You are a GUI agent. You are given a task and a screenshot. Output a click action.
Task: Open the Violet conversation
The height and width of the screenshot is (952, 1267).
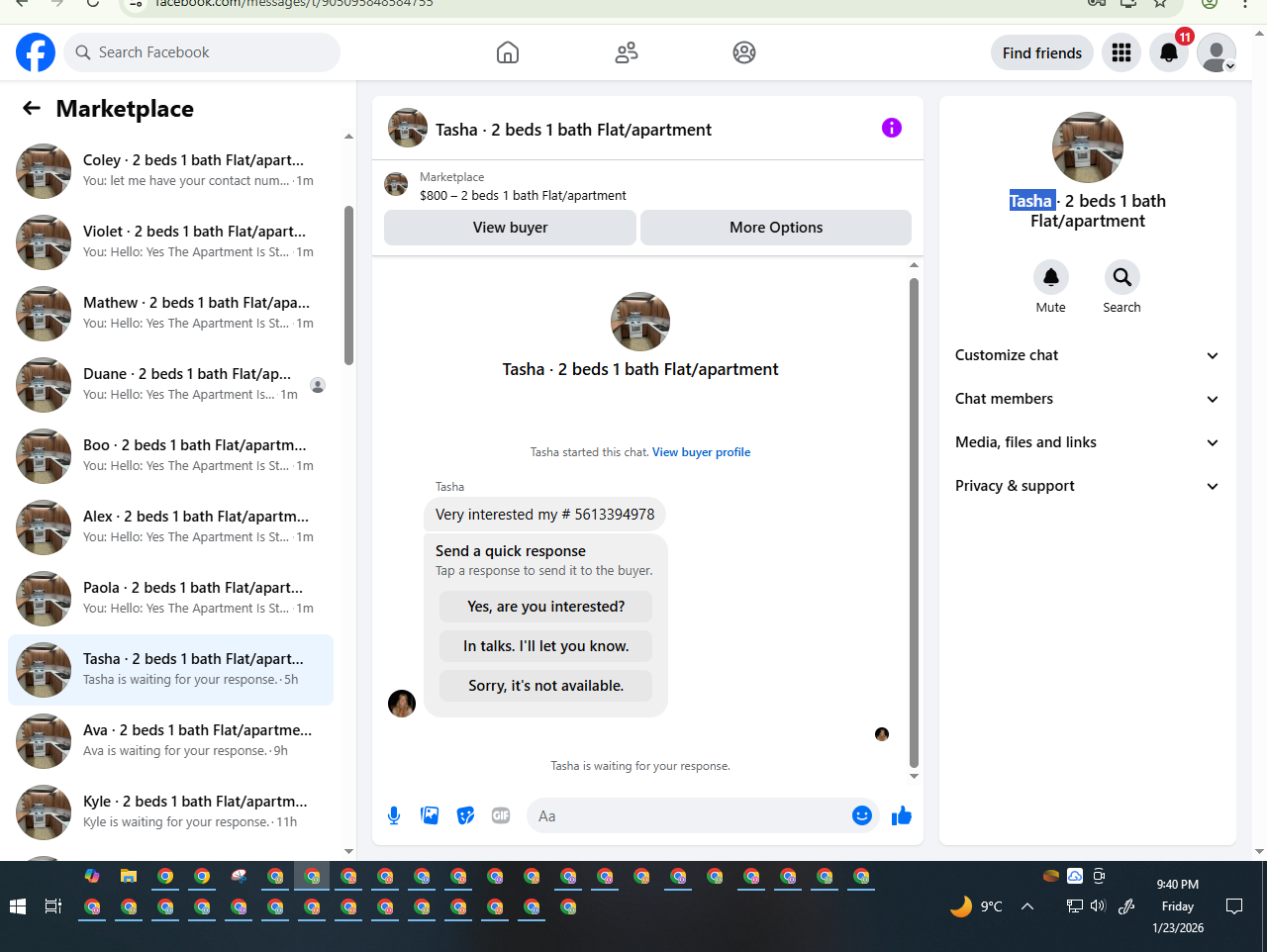[x=170, y=242]
